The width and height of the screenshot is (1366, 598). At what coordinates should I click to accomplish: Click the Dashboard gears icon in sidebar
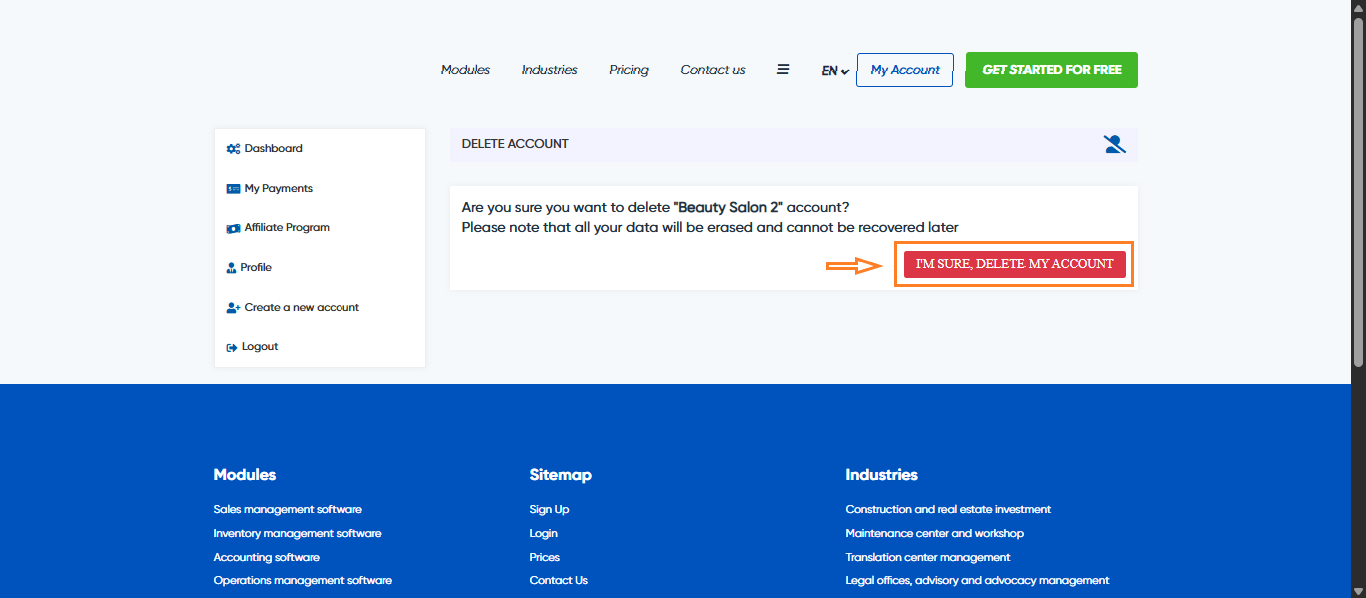[x=233, y=149]
